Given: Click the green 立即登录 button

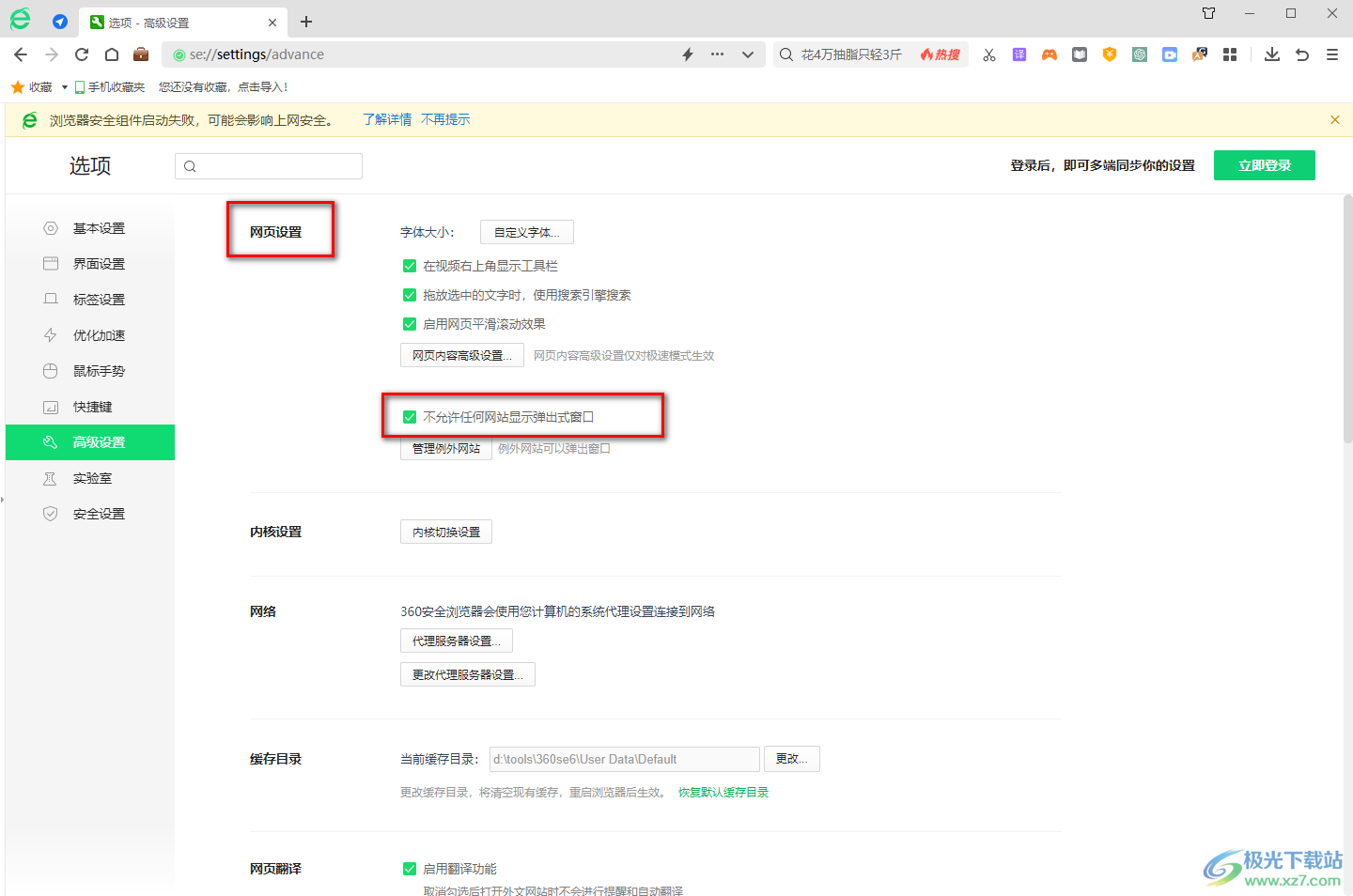Looking at the screenshot, I should click(1265, 165).
